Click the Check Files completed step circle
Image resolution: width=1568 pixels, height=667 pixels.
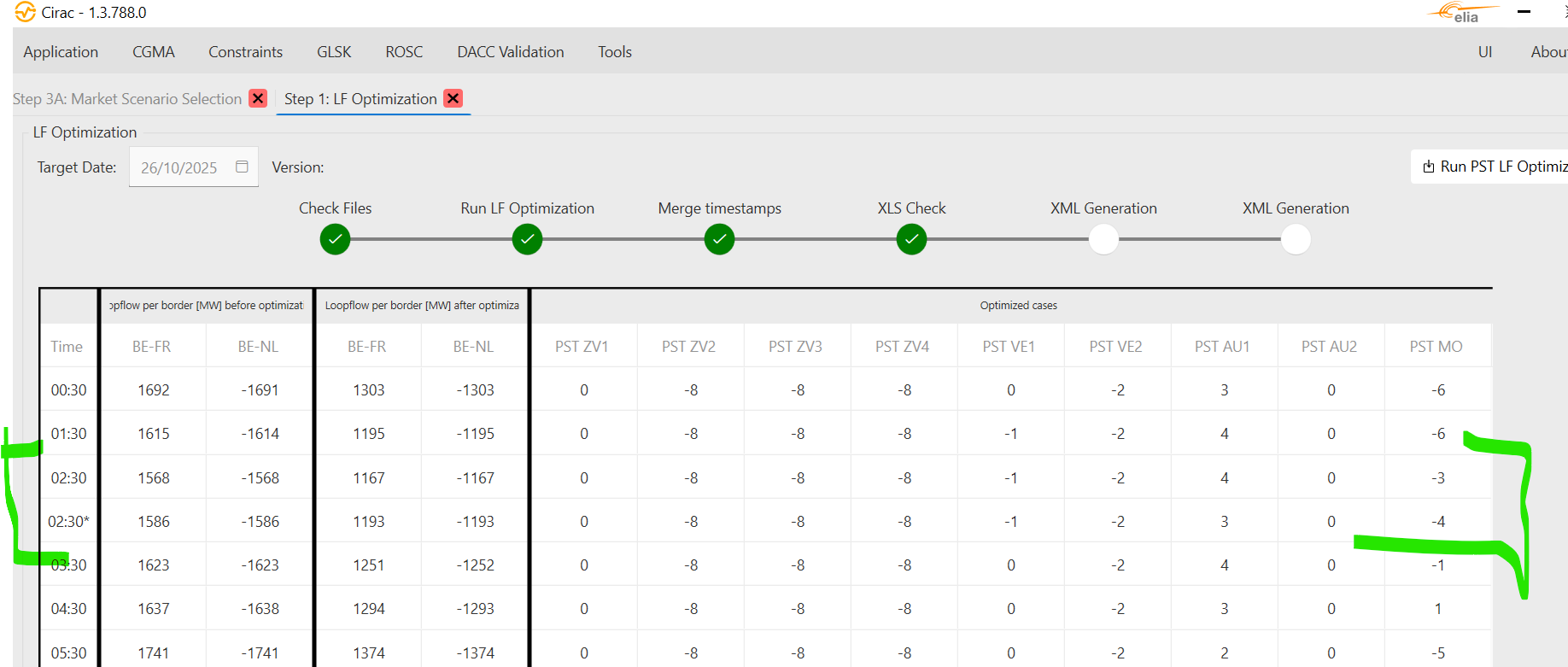pyautogui.click(x=335, y=239)
